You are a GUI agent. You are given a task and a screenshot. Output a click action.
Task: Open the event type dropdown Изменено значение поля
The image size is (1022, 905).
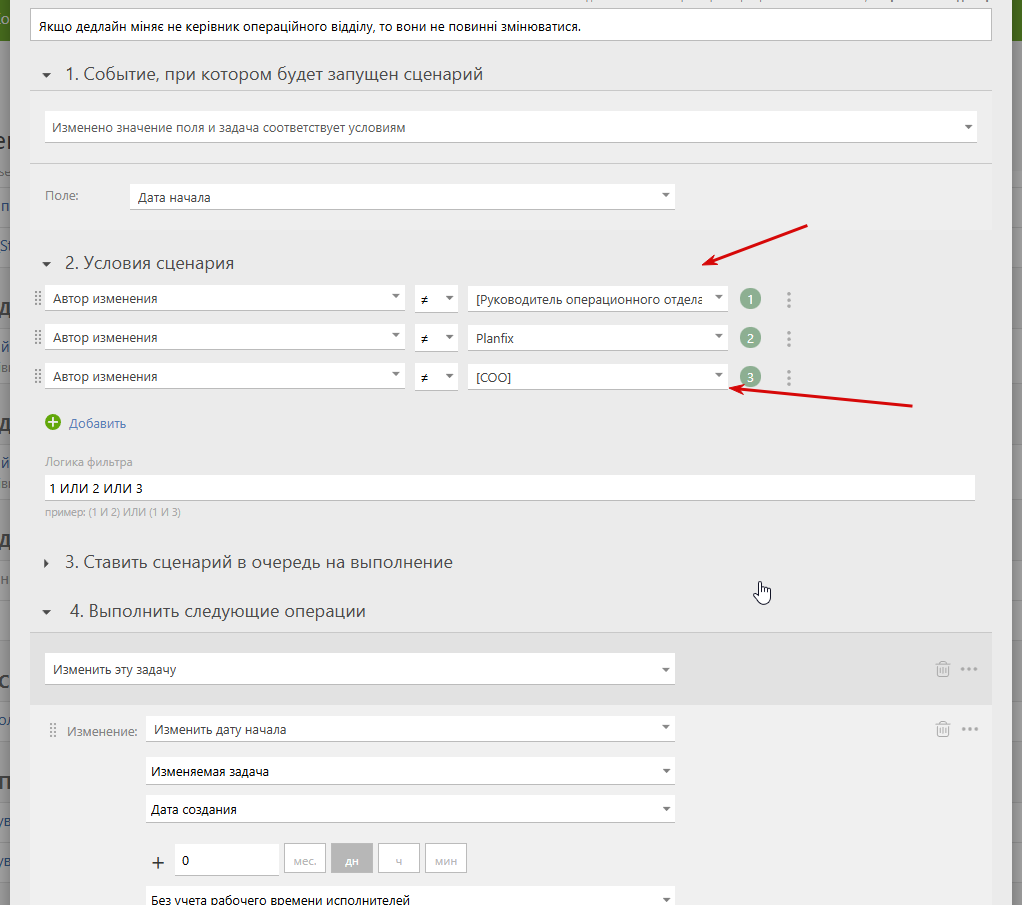point(510,127)
